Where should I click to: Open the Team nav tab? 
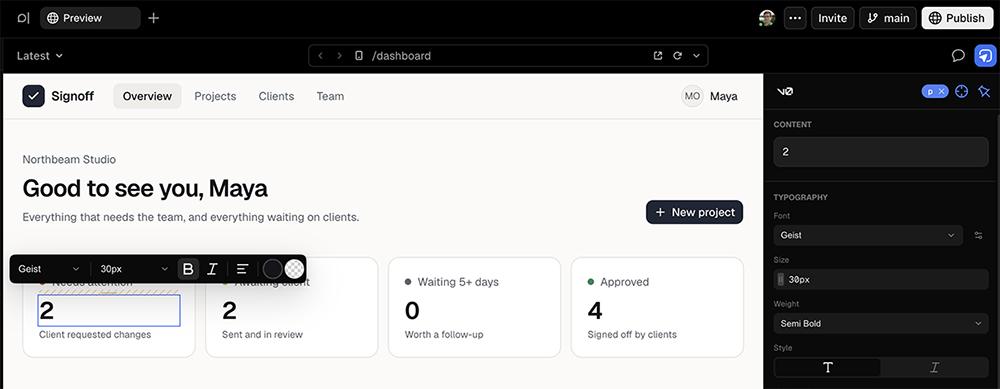click(330, 96)
